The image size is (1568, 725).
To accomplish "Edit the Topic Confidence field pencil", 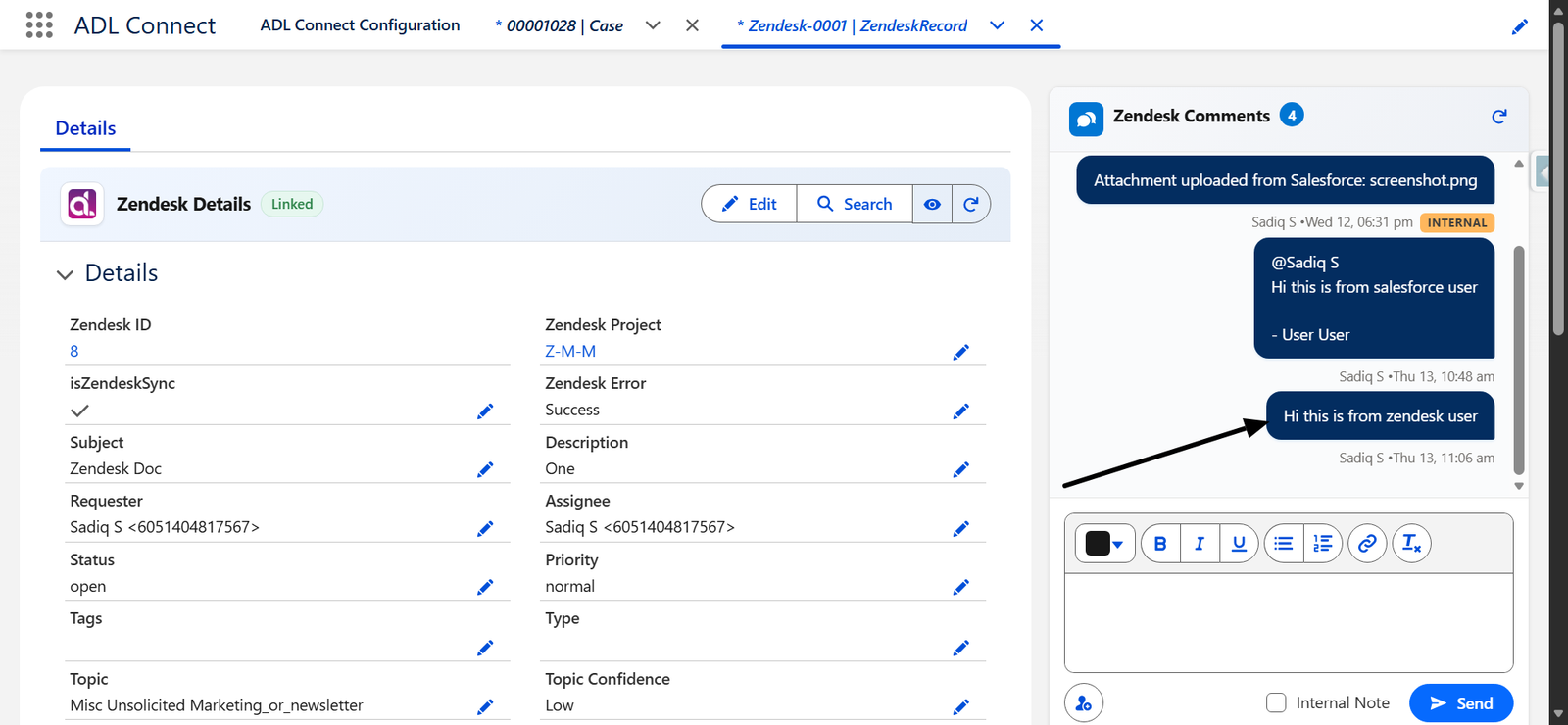I will tap(960, 706).
